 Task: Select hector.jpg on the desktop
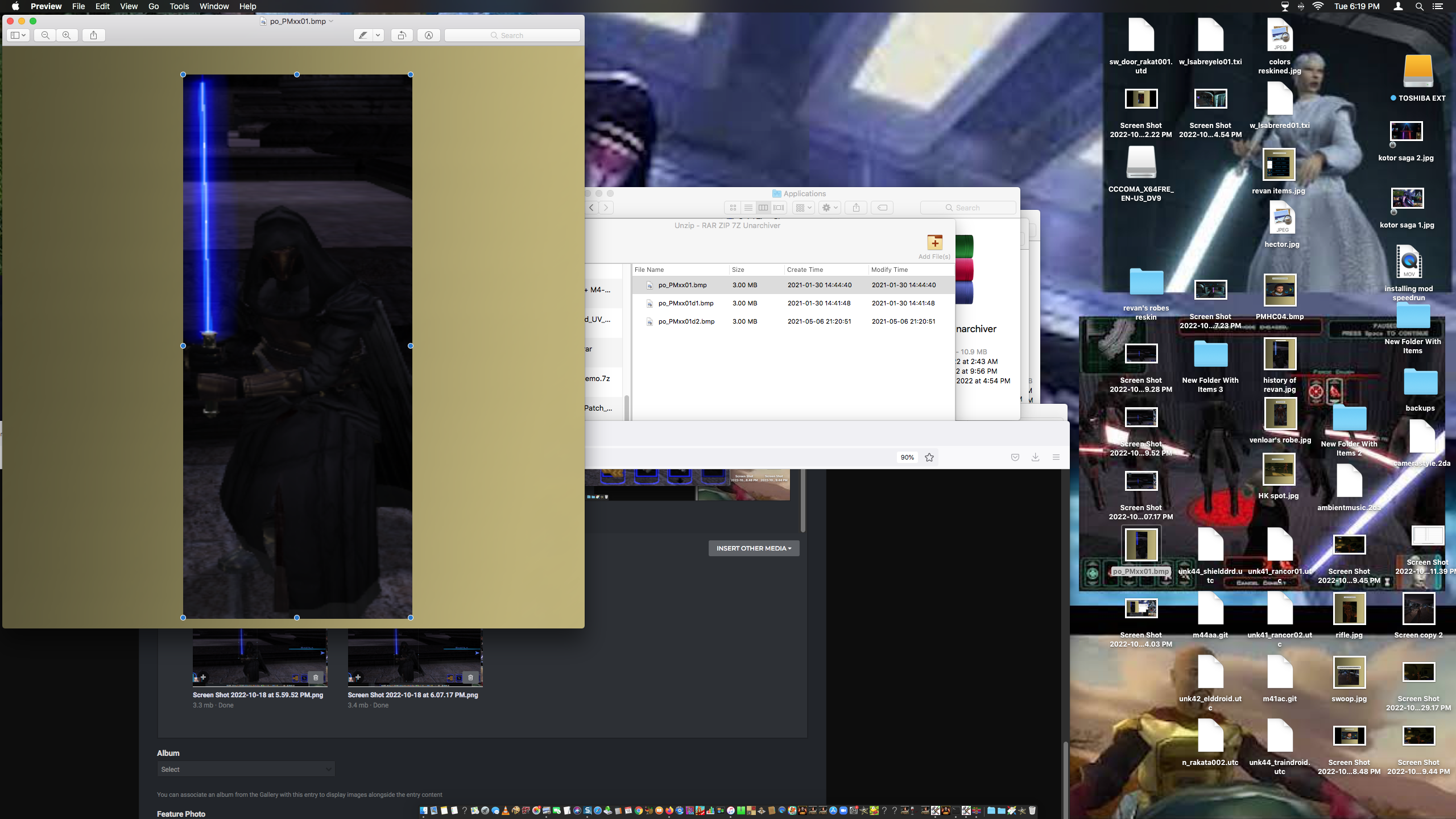(1282, 225)
